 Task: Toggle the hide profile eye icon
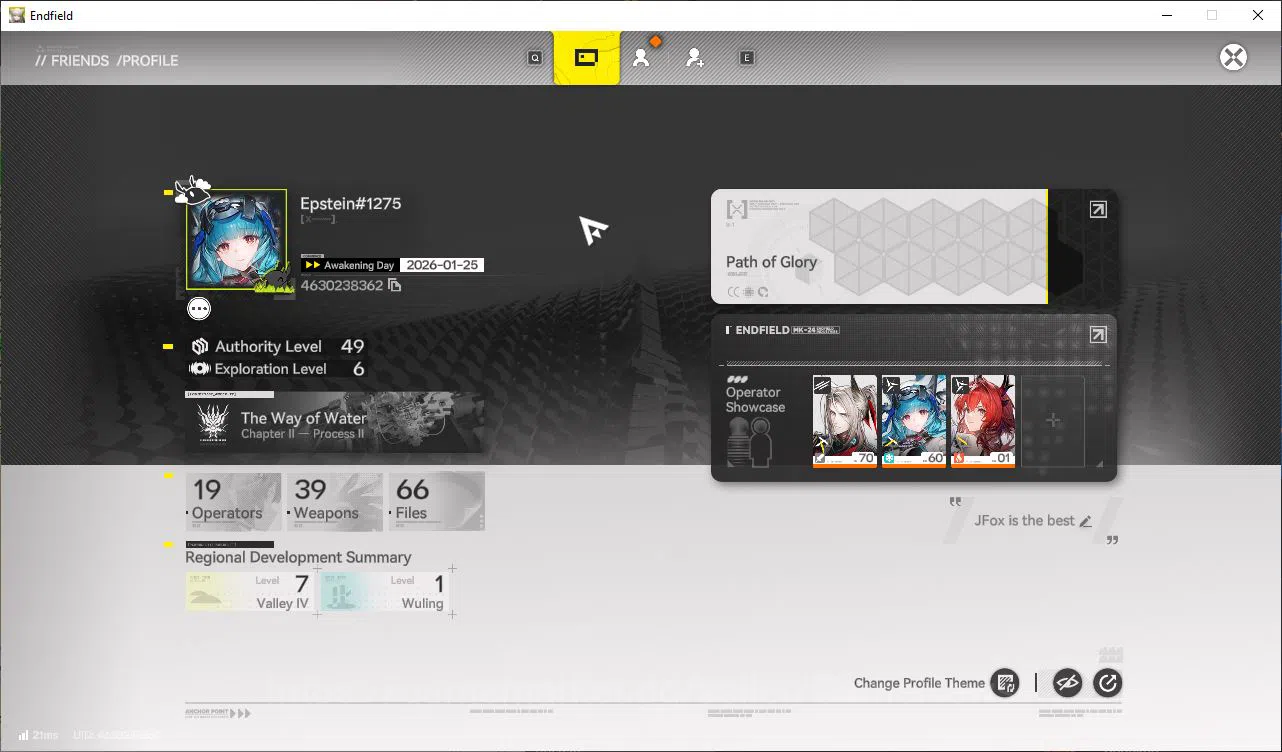coord(1067,683)
